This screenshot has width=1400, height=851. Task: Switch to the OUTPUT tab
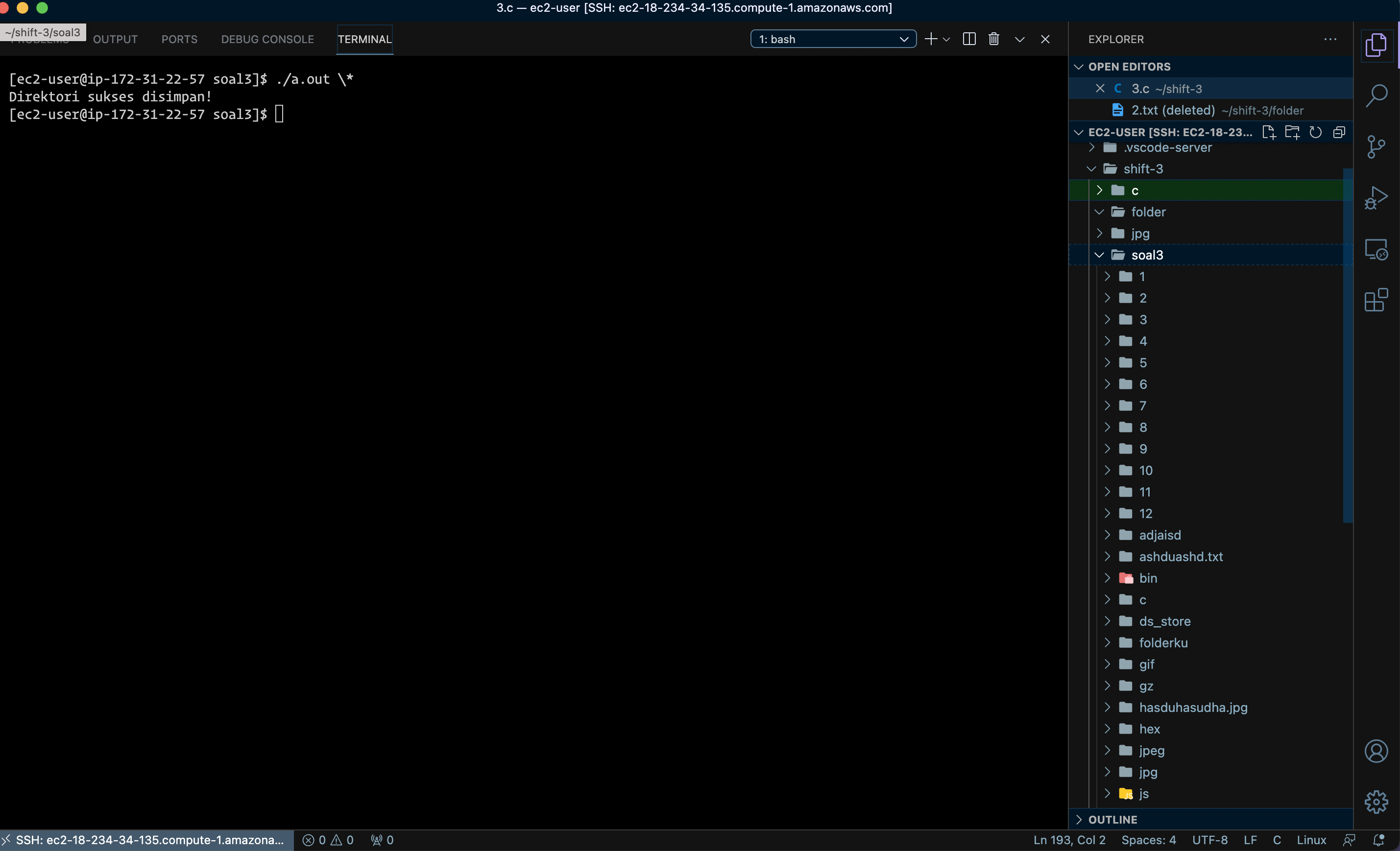tap(115, 39)
